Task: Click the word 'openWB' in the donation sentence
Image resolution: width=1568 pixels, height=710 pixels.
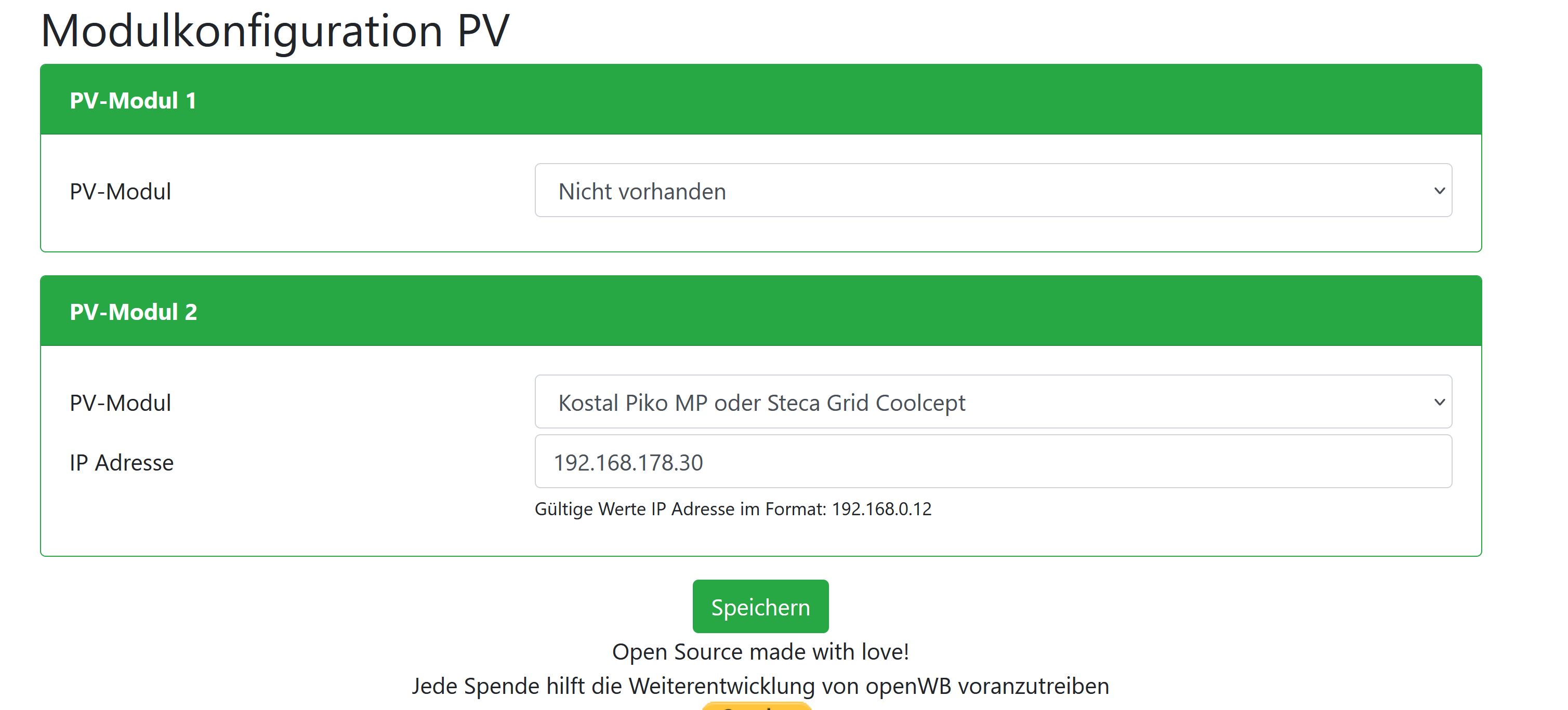Action: (908, 686)
